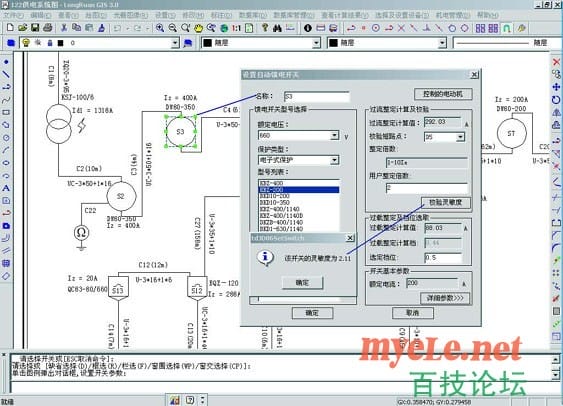The height and width of the screenshot is (406, 563).
Task: Select the text A tool in left toolbar
Action: [6, 188]
